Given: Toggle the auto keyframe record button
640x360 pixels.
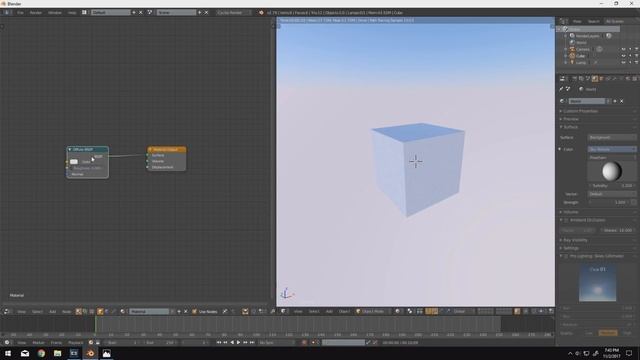Looking at the screenshot, I should tap(304, 342).
